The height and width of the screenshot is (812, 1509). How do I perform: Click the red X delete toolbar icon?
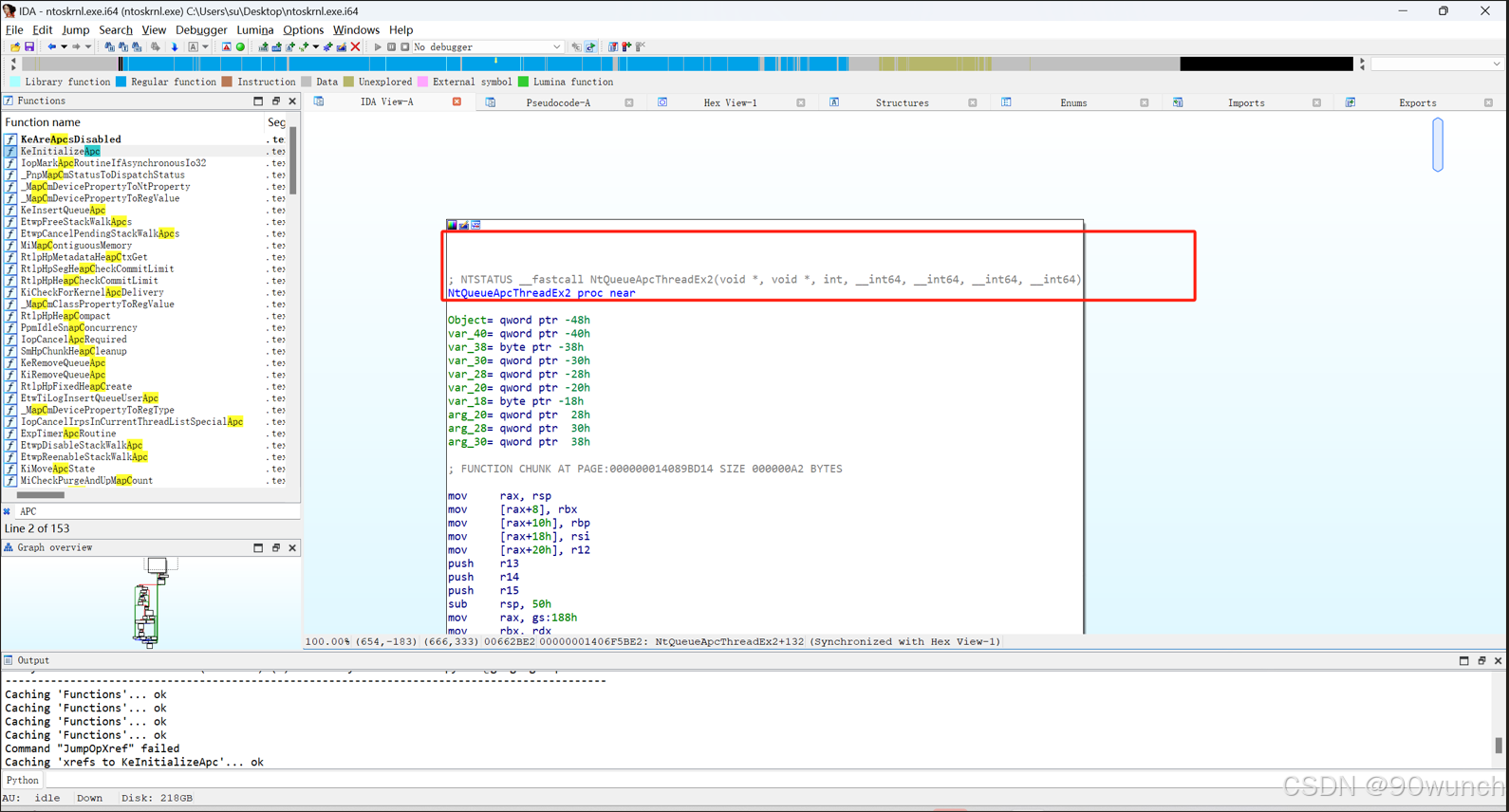tap(355, 46)
